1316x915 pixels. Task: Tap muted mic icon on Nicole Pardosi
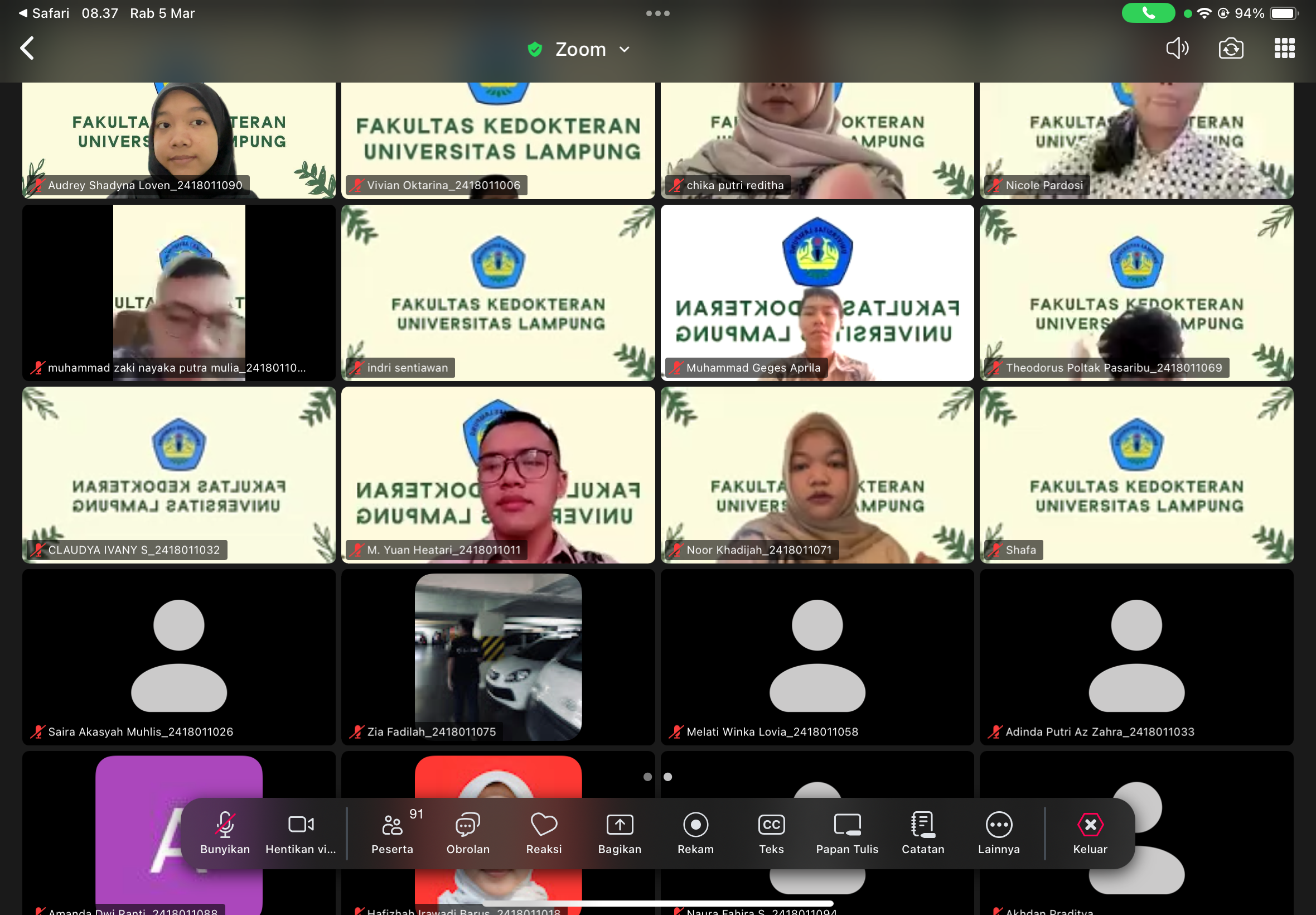click(995, 185)
